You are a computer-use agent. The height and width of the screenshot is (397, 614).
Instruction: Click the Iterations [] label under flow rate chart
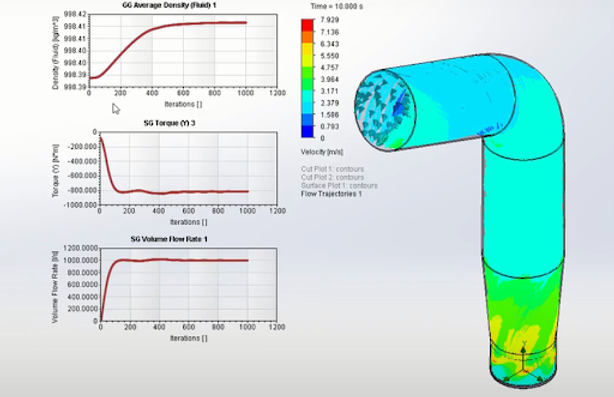[x=188, y=338]
